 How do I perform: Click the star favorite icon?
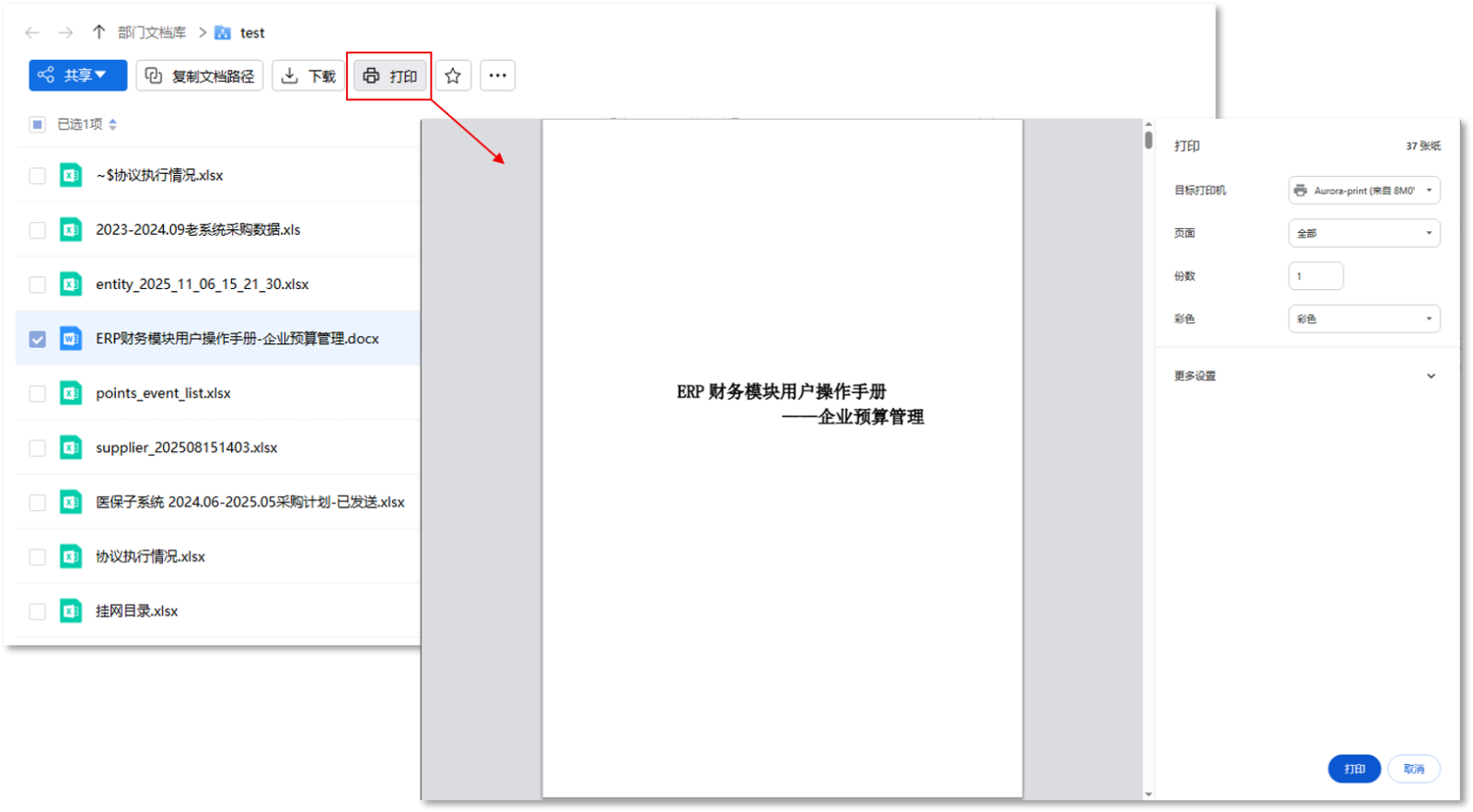pyautogui.click(x=453, y=75)
